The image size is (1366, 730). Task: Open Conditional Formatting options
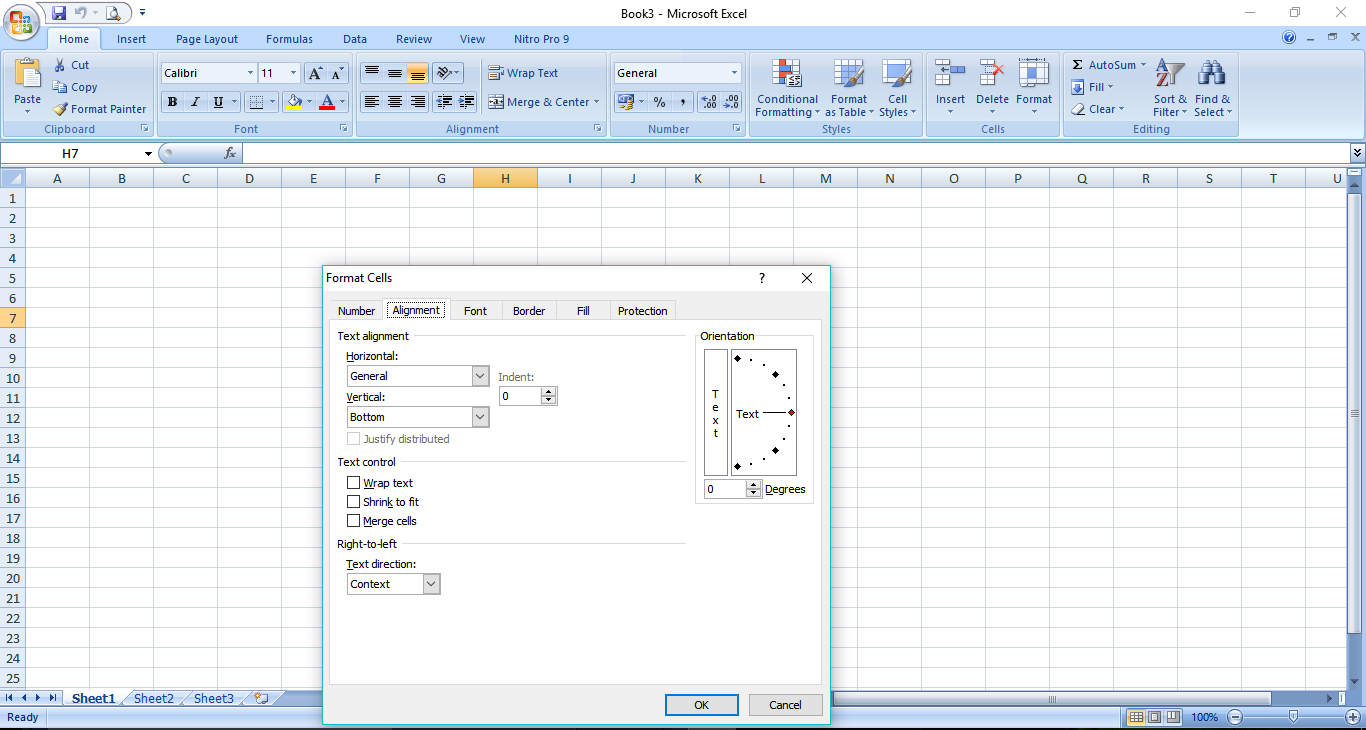(x=786, y=88)
